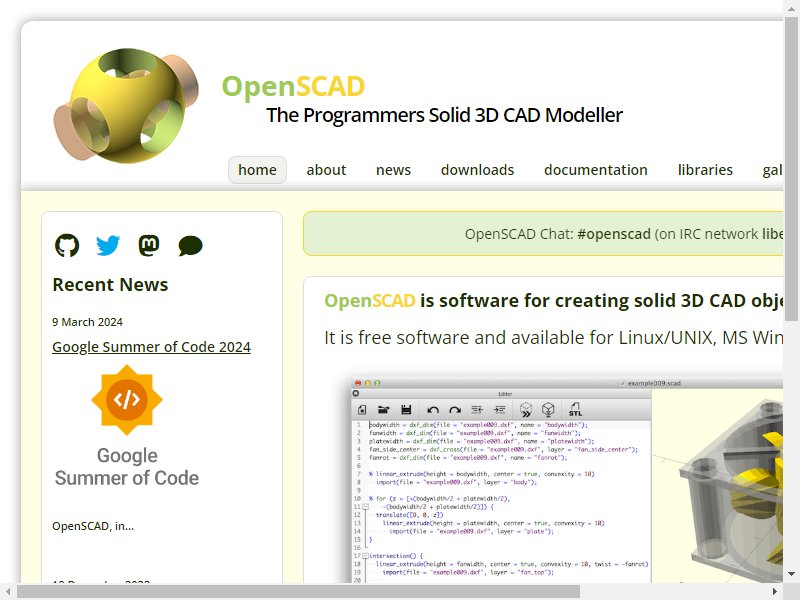Viewport: 800px width, 600px height.
Task: Click the OpenSCAD title heading
Action: 293,86
